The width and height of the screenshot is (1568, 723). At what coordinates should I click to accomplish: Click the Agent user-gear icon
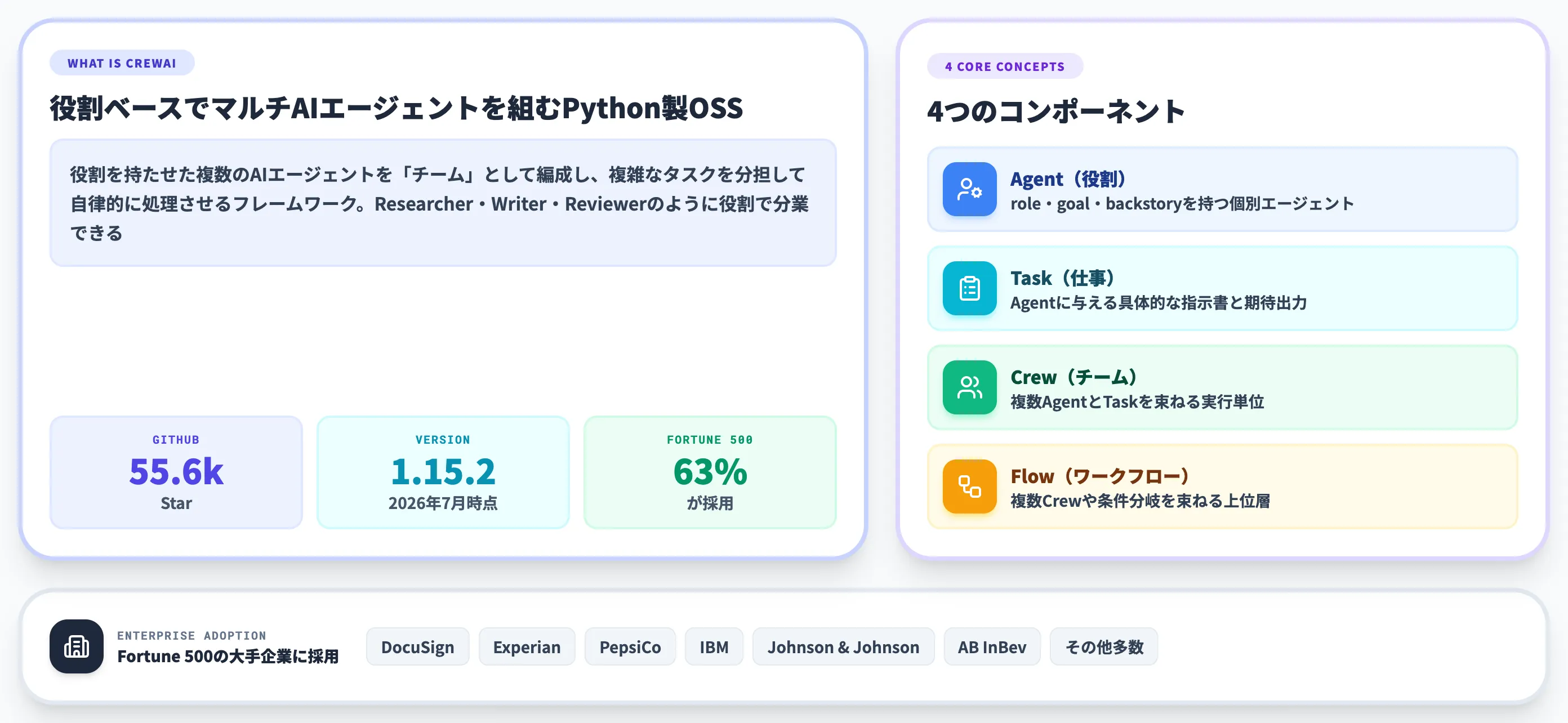pyautogui.click(x=969, y=189)
